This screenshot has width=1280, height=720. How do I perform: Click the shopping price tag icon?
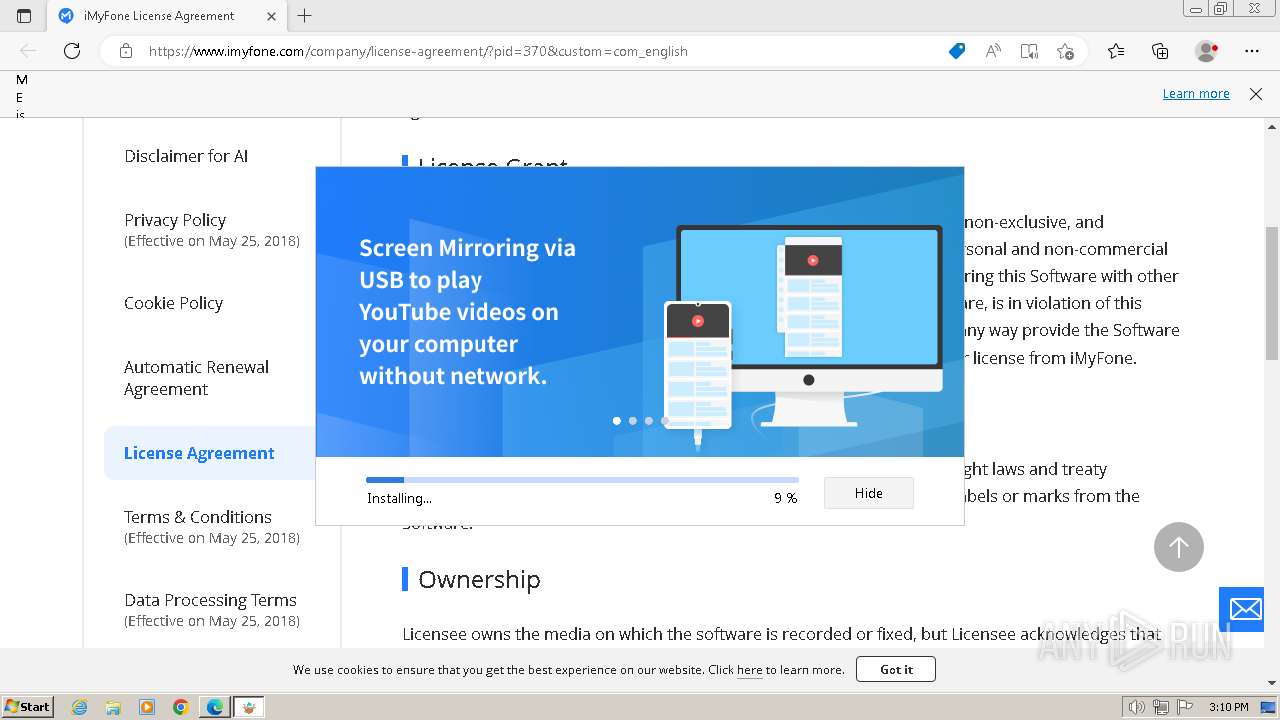[x=957, y=51]
